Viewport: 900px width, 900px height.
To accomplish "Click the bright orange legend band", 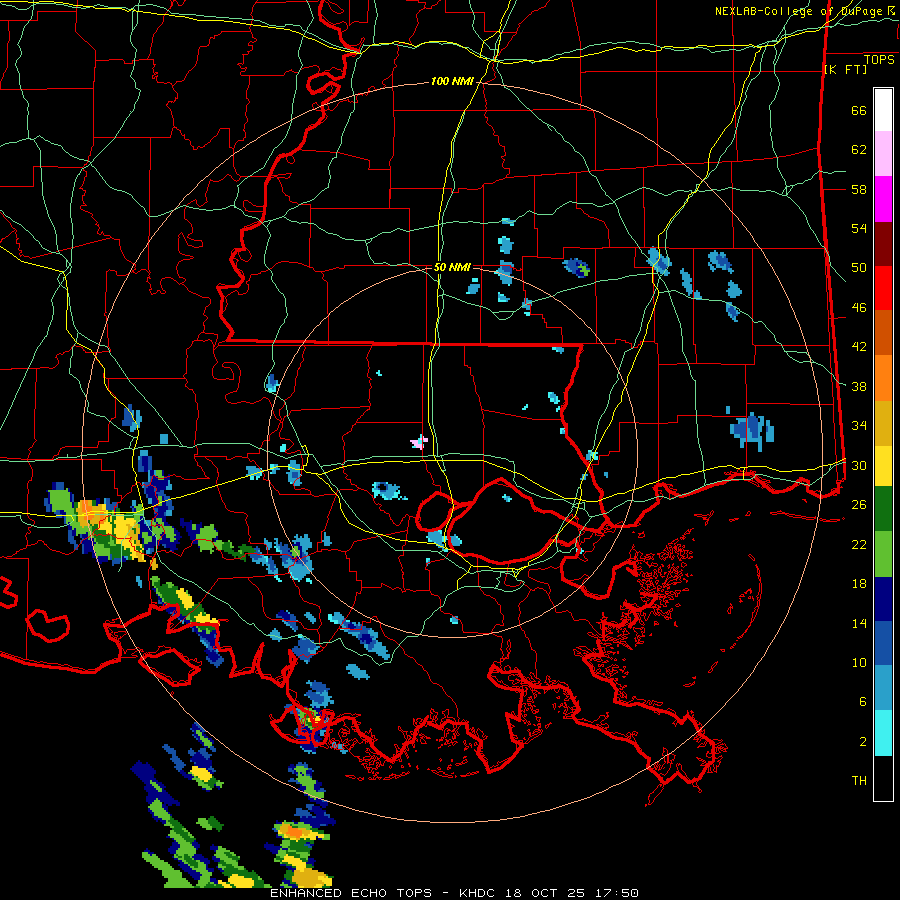I will [x=883, y=378].
